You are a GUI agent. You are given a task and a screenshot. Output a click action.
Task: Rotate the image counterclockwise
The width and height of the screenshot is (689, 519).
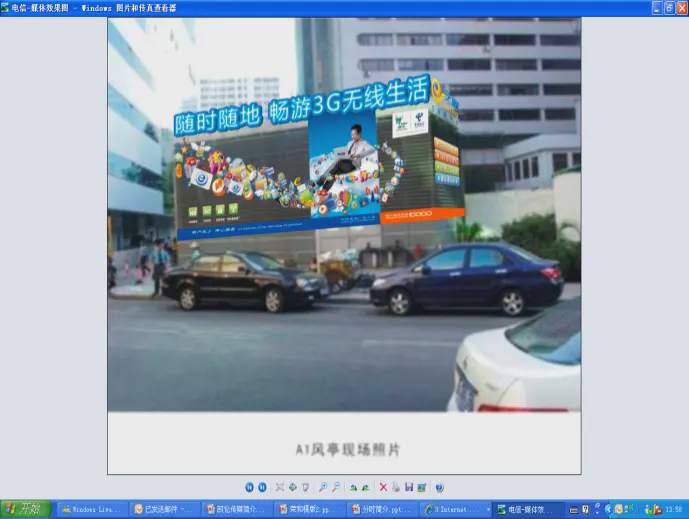365,487
